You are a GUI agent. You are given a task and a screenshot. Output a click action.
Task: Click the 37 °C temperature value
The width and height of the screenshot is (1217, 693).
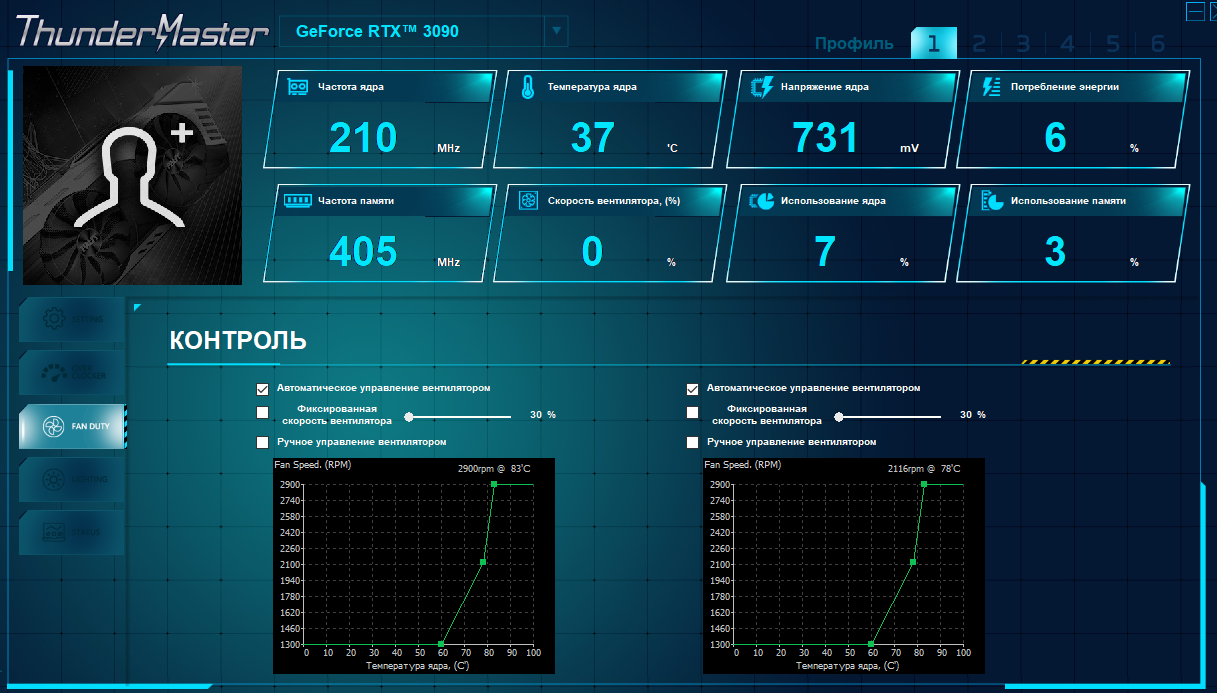593,138
